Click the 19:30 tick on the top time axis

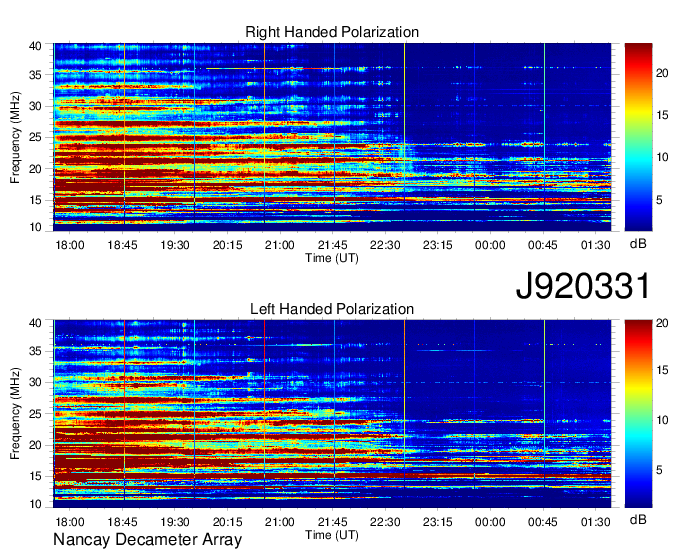click(x=175, y=245)
